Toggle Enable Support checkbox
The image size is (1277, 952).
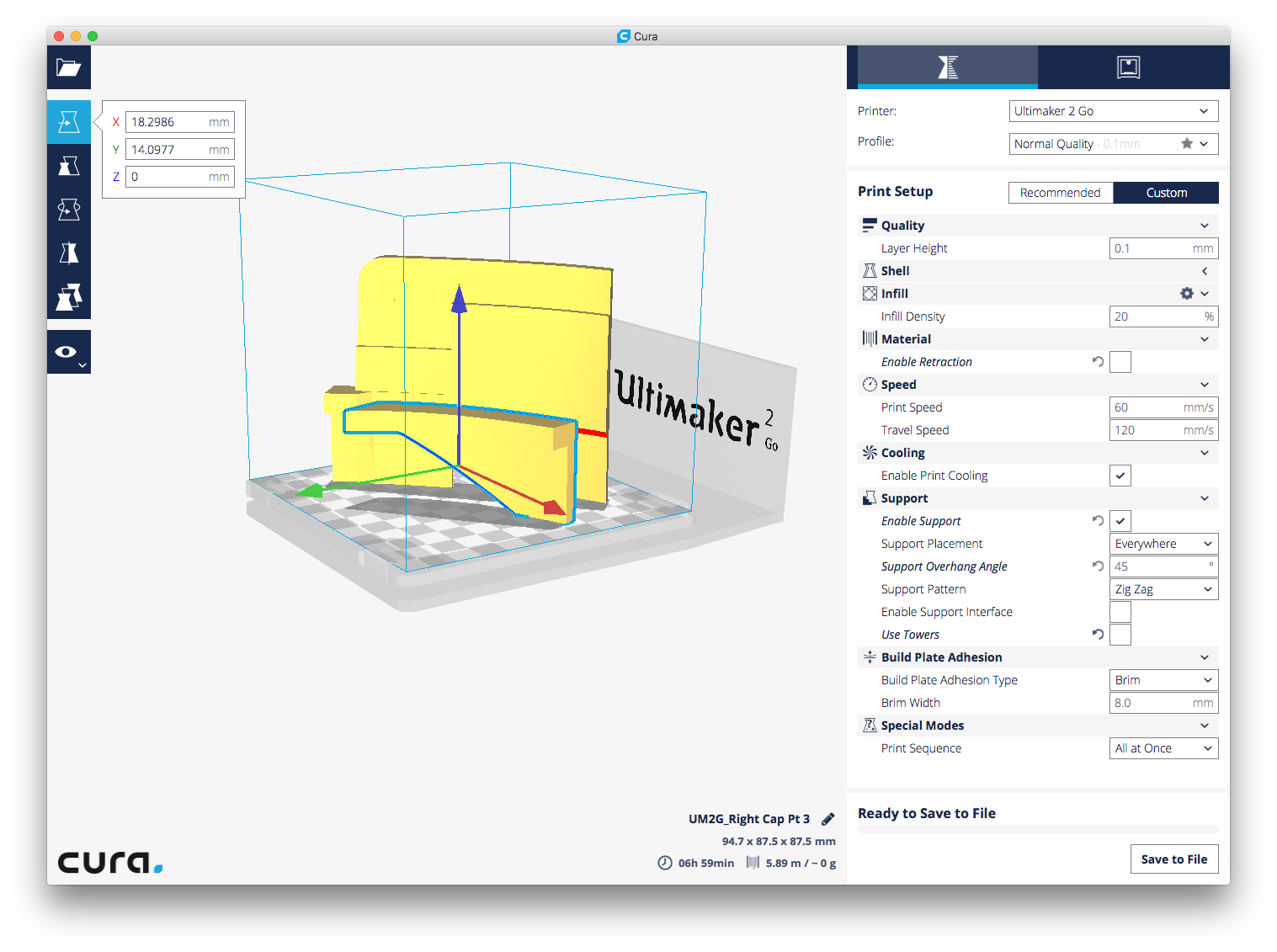[x=1120, y=521]
